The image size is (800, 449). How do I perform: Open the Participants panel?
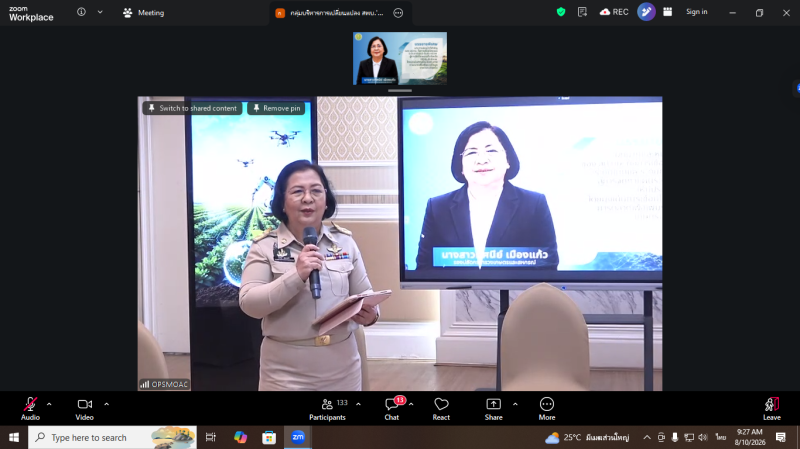[328, 409]
